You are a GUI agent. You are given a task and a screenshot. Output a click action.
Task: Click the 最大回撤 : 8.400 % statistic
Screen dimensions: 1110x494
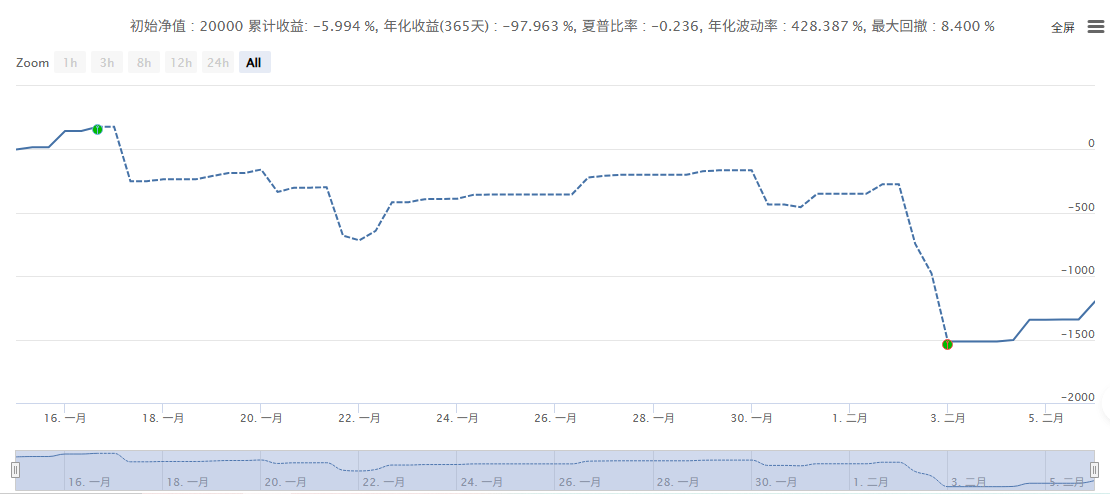click(932, 27)
